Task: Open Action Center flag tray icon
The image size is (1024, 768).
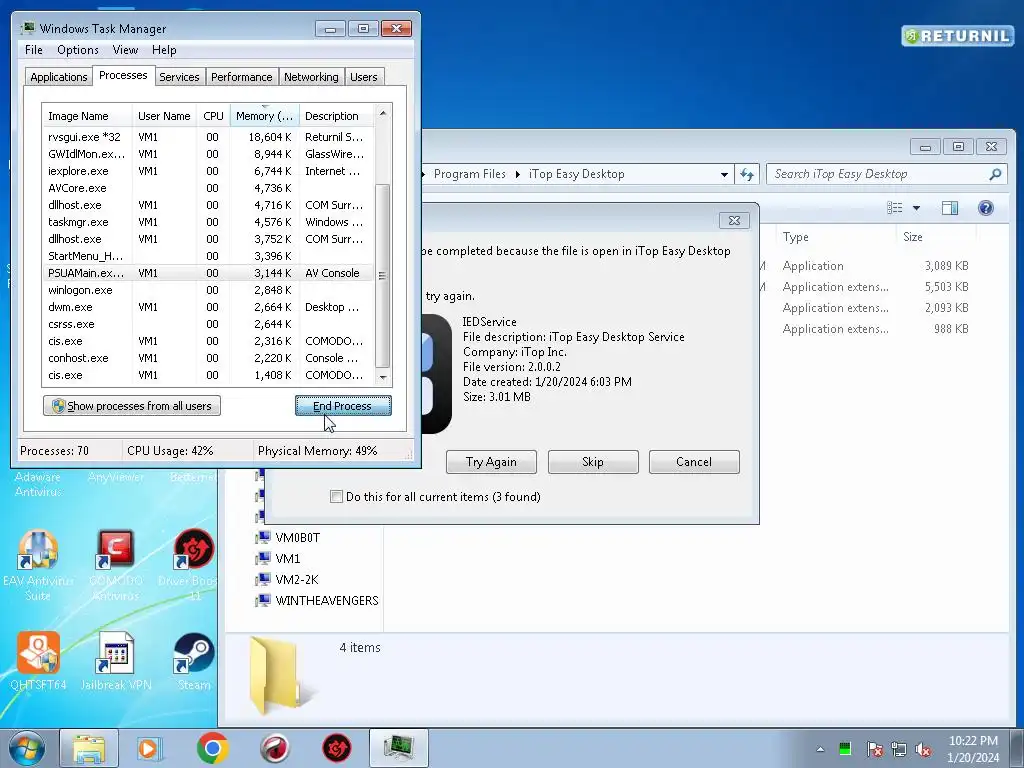Action: click(875, 749)
